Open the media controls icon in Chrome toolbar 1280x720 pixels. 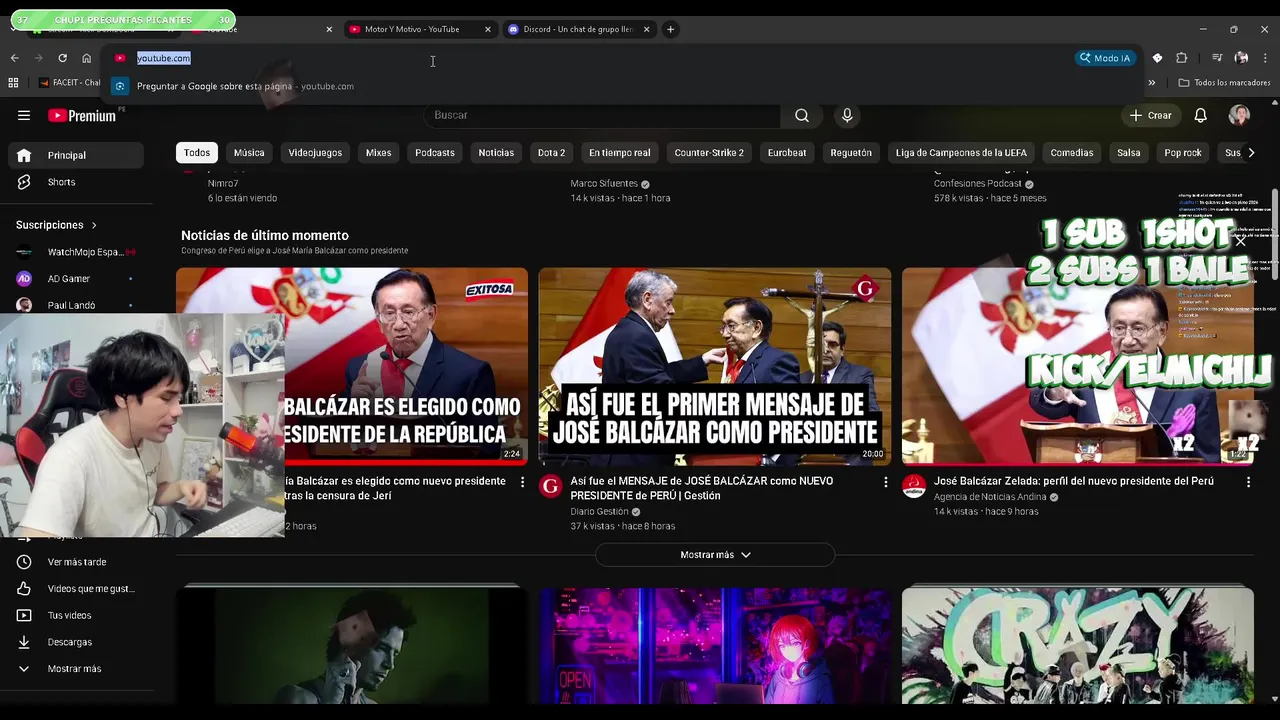1217,58
